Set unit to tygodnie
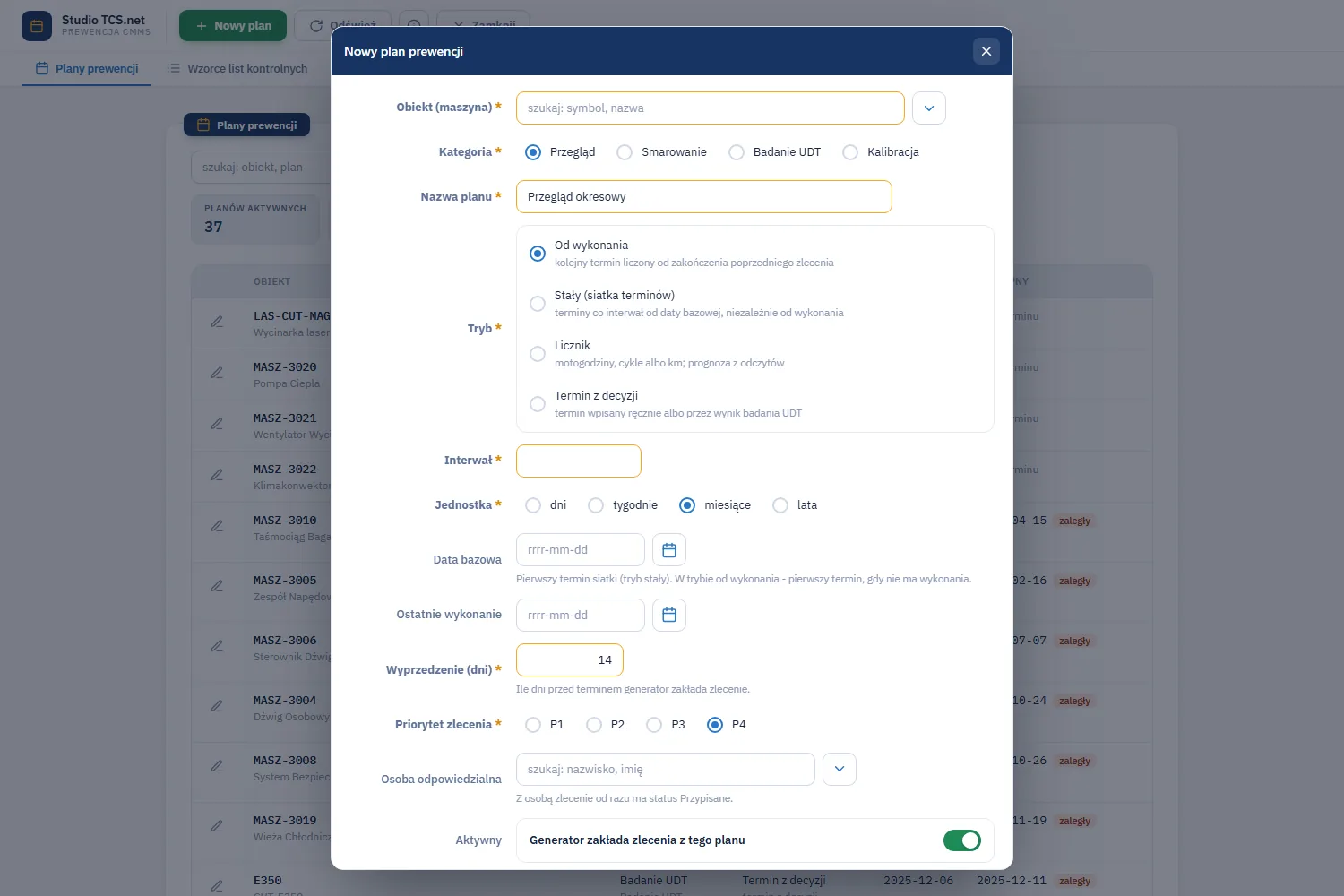The height and width of the screenshot is (896, 1344). coord(596,505)
